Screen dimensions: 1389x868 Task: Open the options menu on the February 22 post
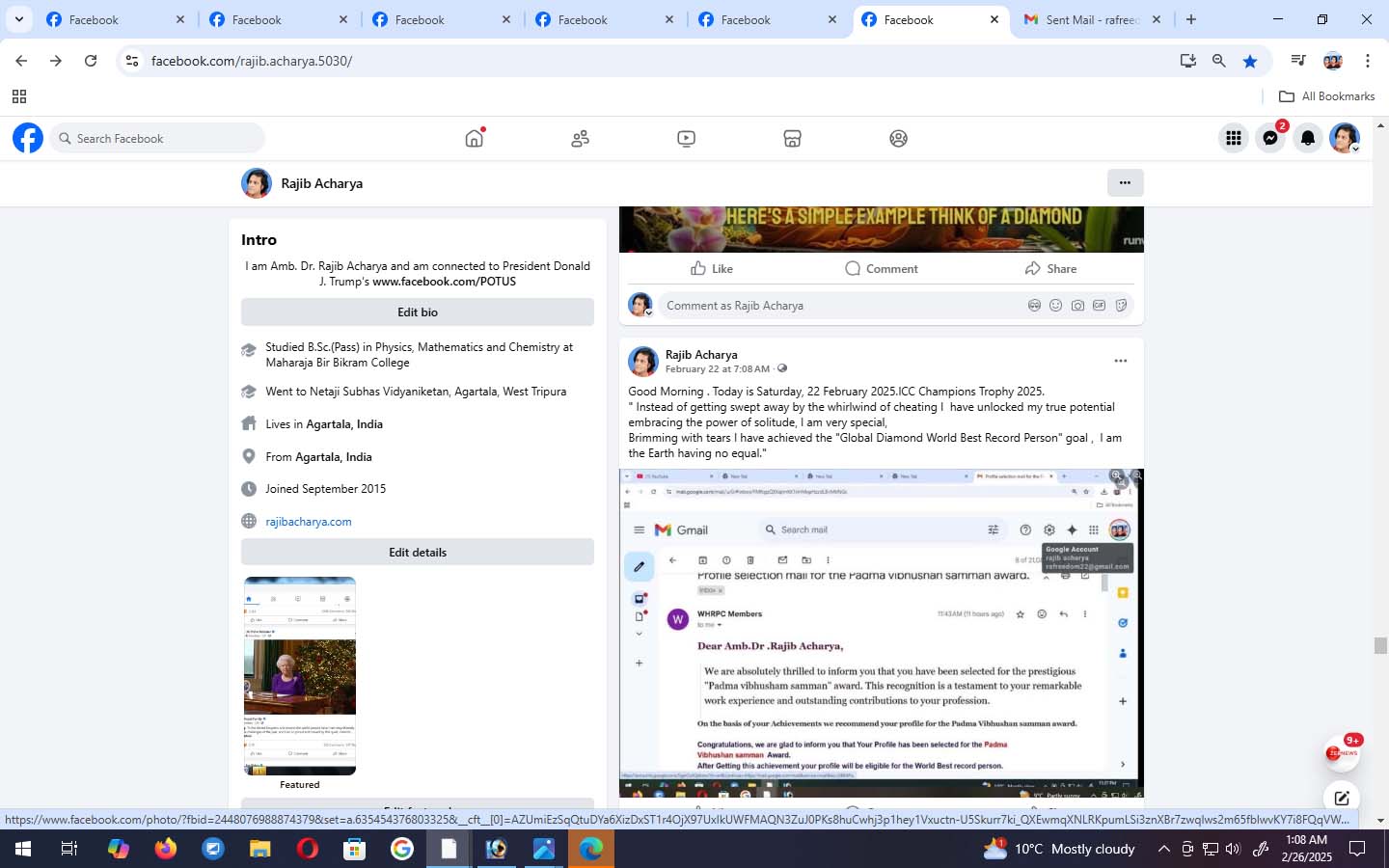[1121, 361]
